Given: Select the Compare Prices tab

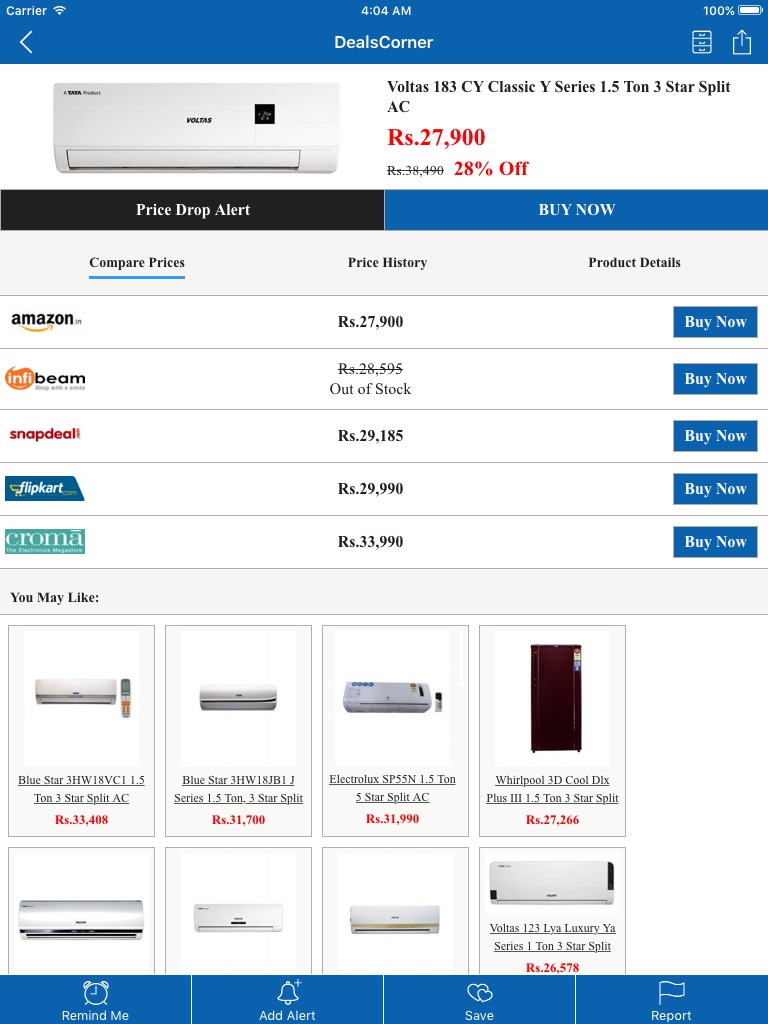Looking at the screenshot, I should 137,263.
